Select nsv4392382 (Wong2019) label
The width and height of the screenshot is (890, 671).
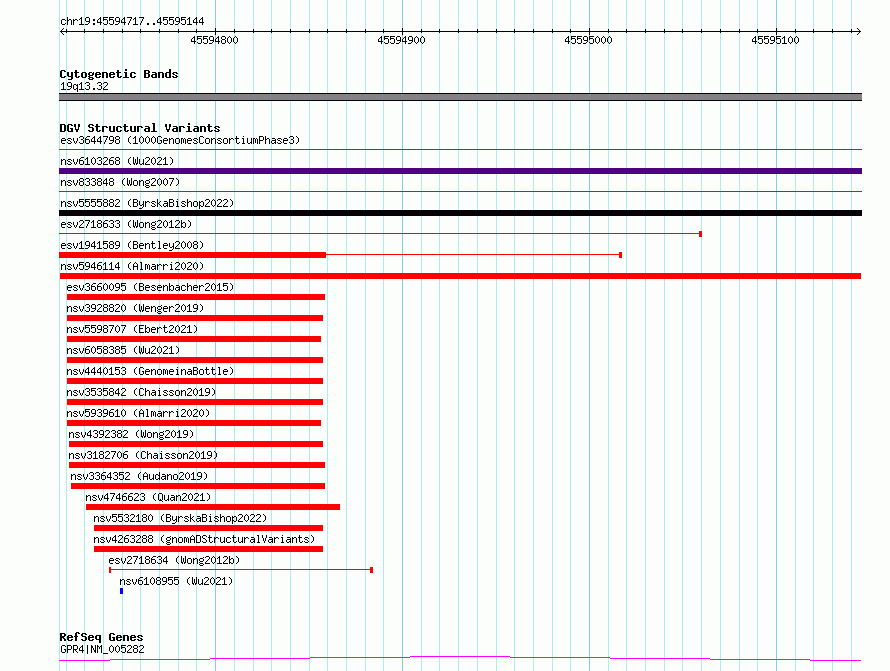click(x=131, y=434)
